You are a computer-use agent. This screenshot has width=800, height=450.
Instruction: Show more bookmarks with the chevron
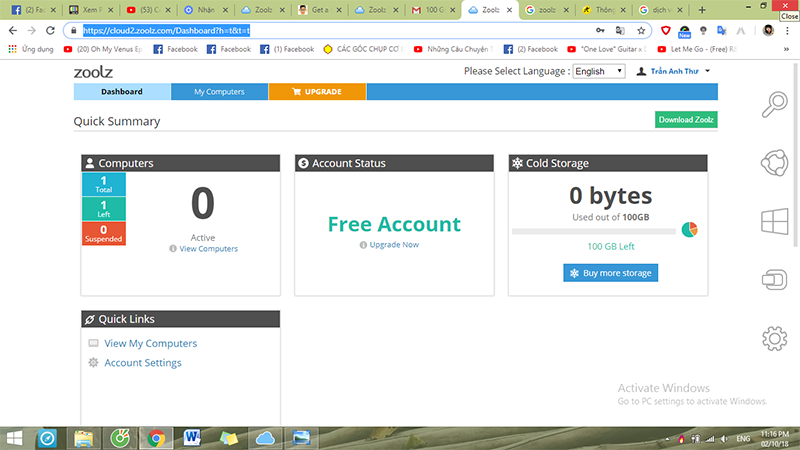click(786, 49)
